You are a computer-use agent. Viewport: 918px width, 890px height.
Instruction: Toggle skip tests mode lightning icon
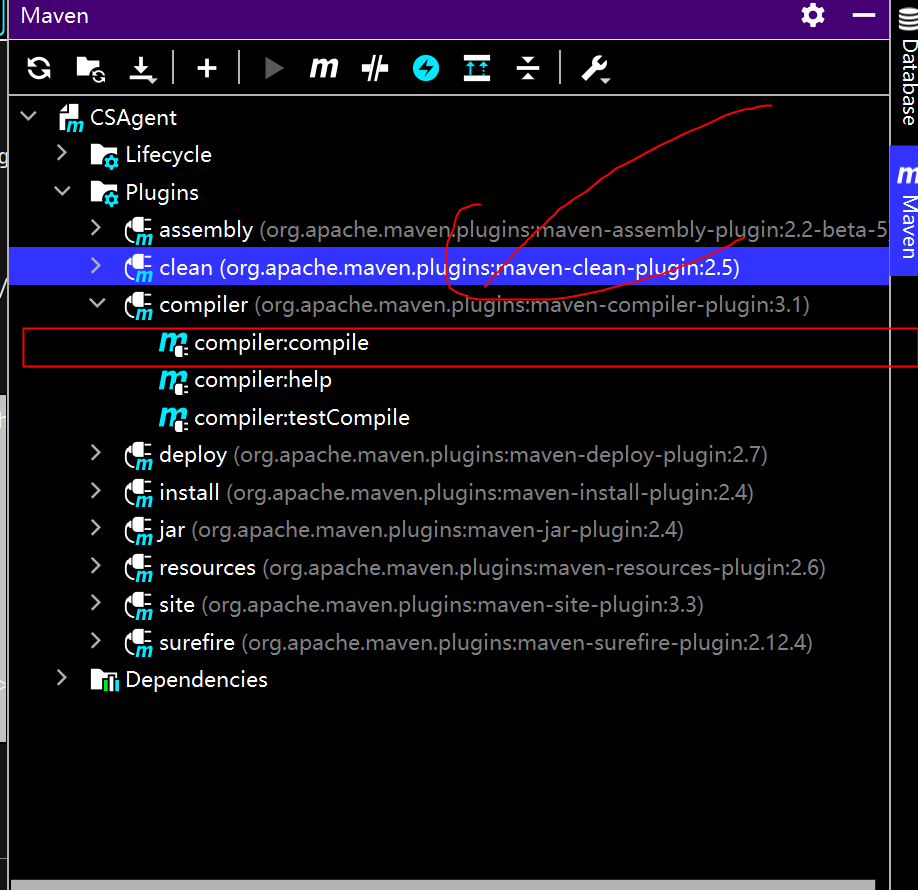426,68
